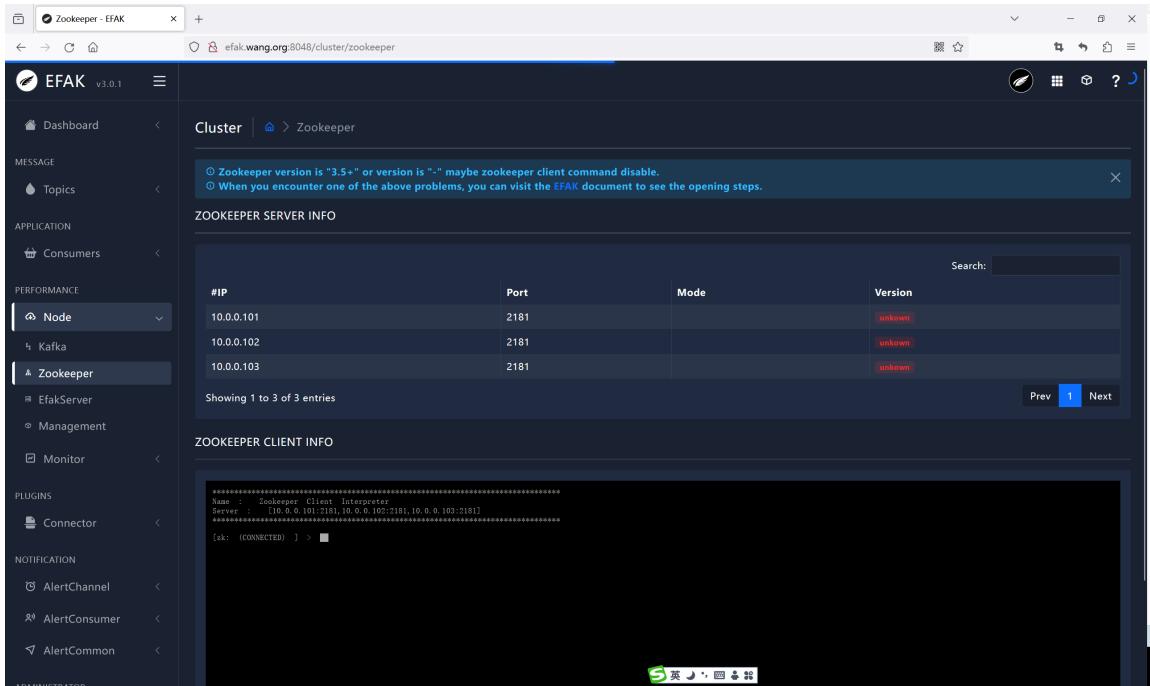Image resolution: width=1150 pixels, height=686 pixels.
Task: Click the EFAK feather logo in sidebar
Action: (x=27, y=81)
